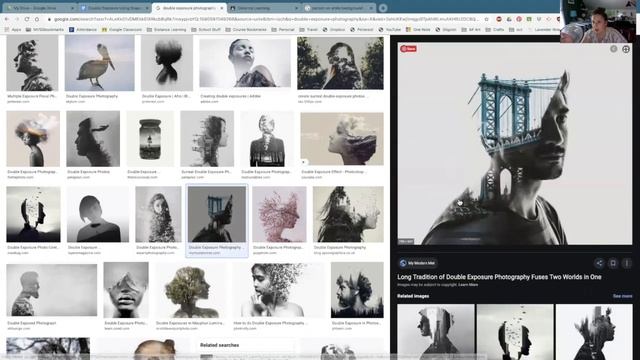The height and width of the screenshot is (360, 640).
Task: Click the browser back arrow
Action: point(7,19)
